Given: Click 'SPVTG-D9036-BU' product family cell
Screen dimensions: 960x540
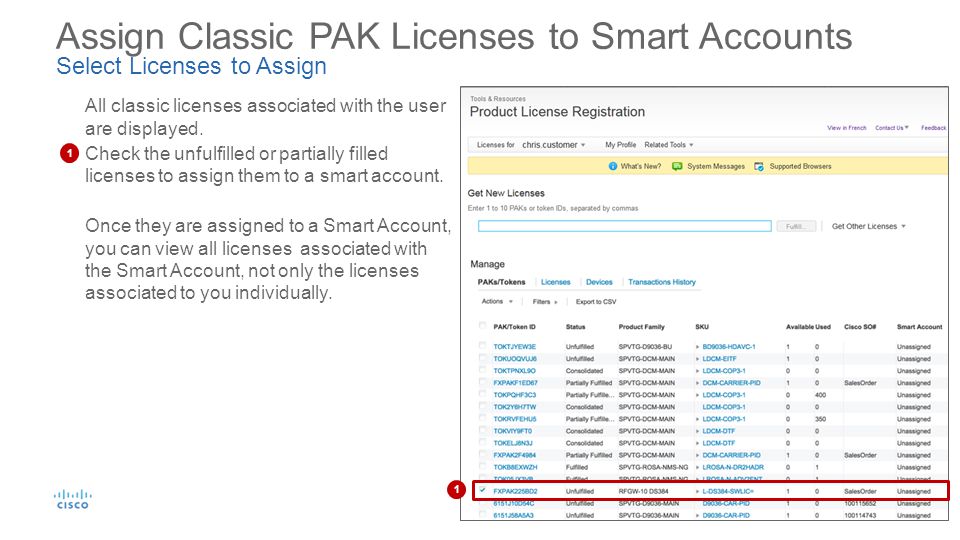Looking at the screenshot, I should 645,347.
